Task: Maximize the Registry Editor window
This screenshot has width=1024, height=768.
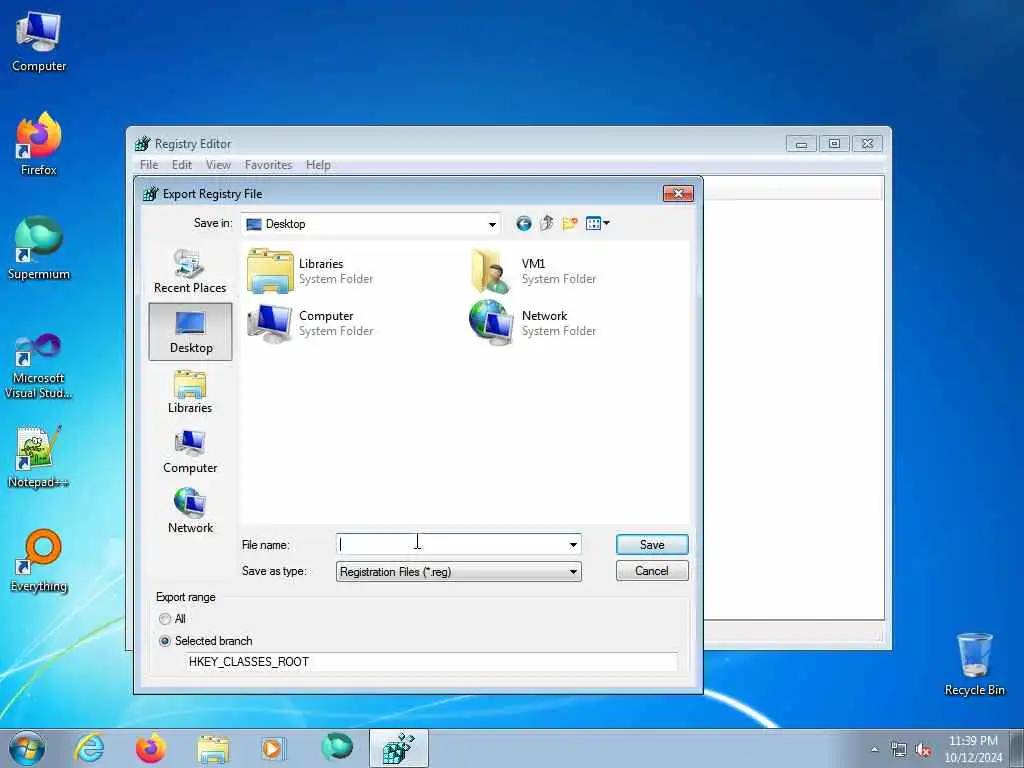Action: (x=834, y=144)
